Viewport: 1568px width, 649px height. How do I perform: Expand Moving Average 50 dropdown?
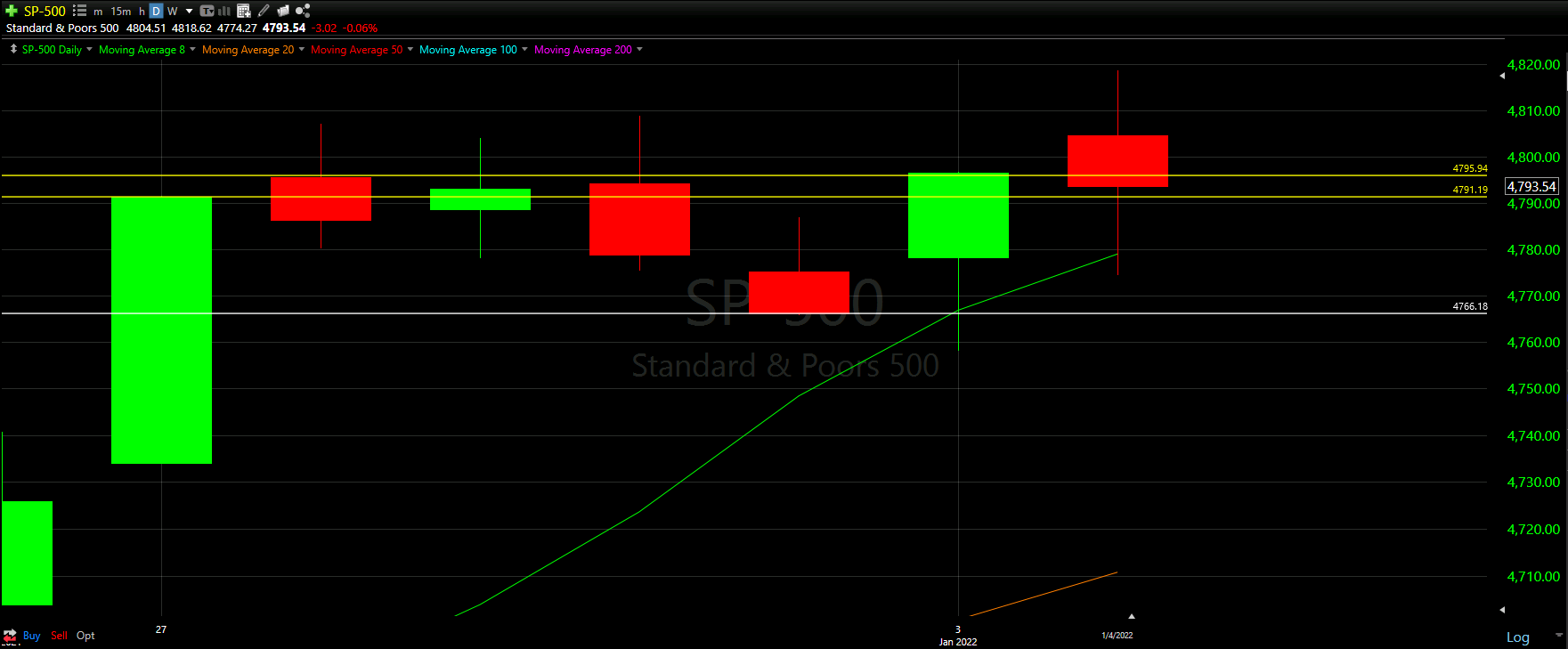[x=410, y=50]
